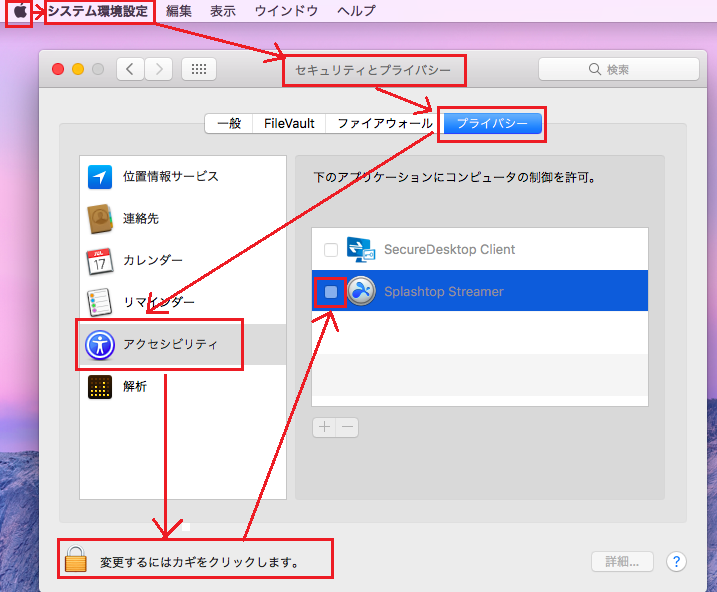Viewport: 717px width, 592px height.
Task: Go forward with the right chevron button
Action: [159, 69]
